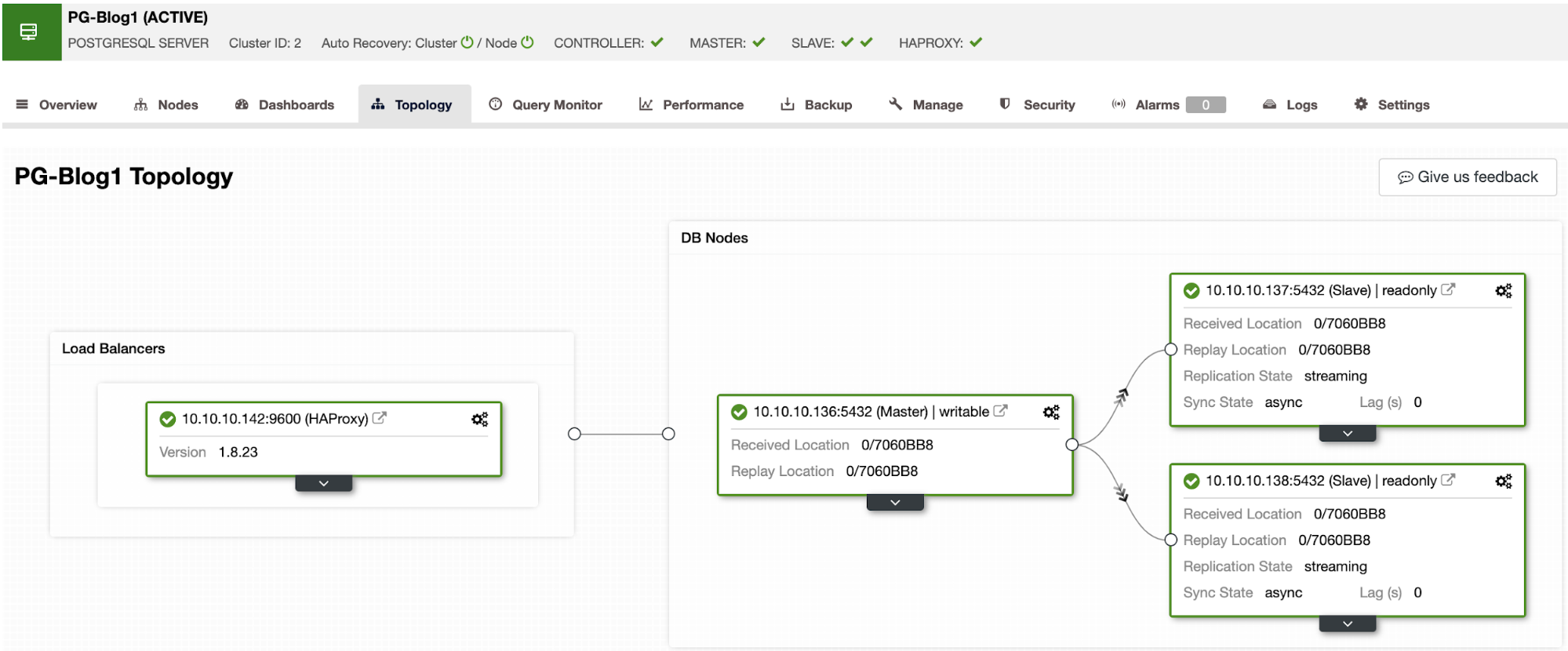Click the Load Balancers connector circle
The image size is (1568, 651).
tap(574, 434)
